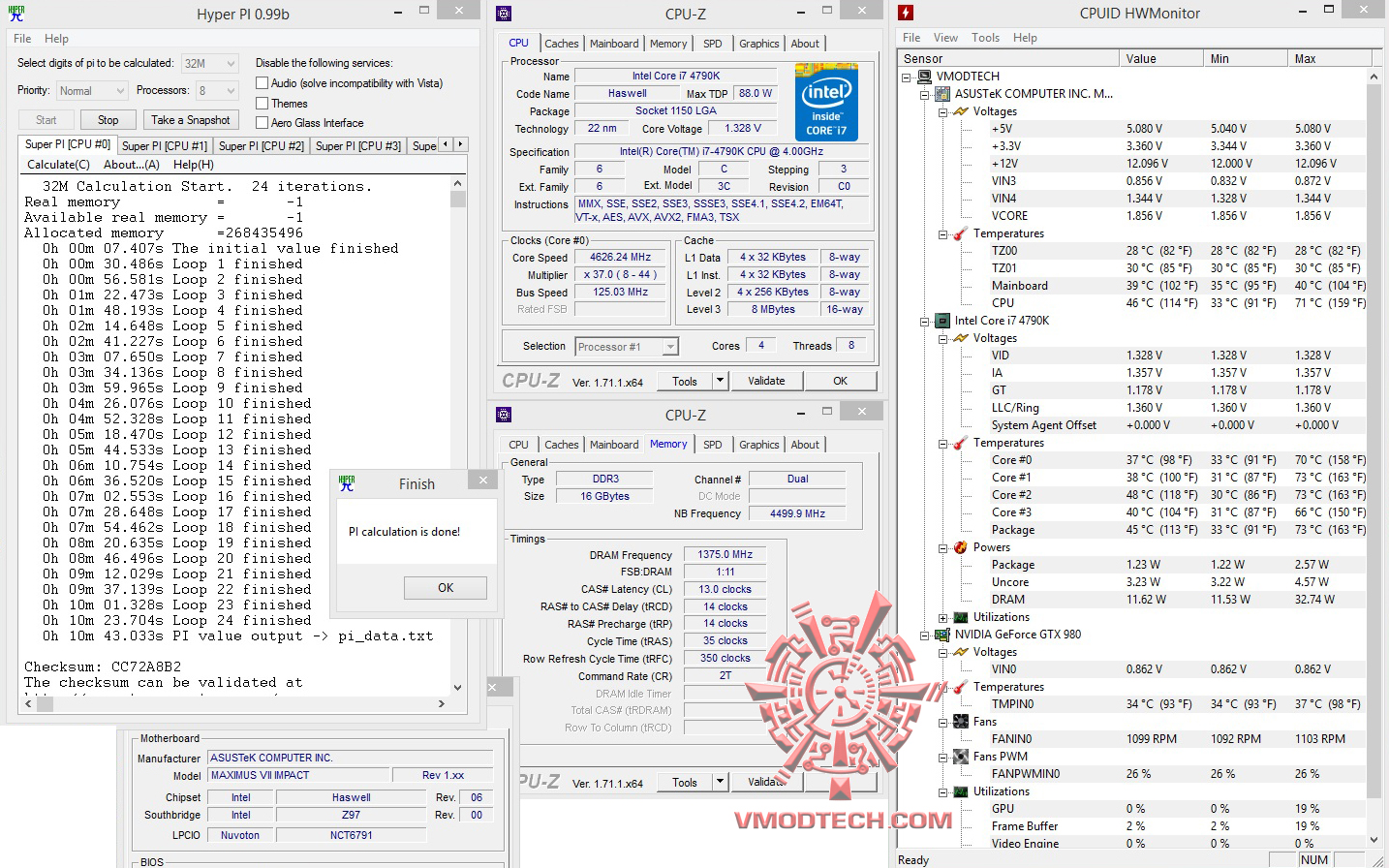Click the Fans icon under GTX 980
Image resolution: width=1389 pixels, height=868 pixels.
961,722
